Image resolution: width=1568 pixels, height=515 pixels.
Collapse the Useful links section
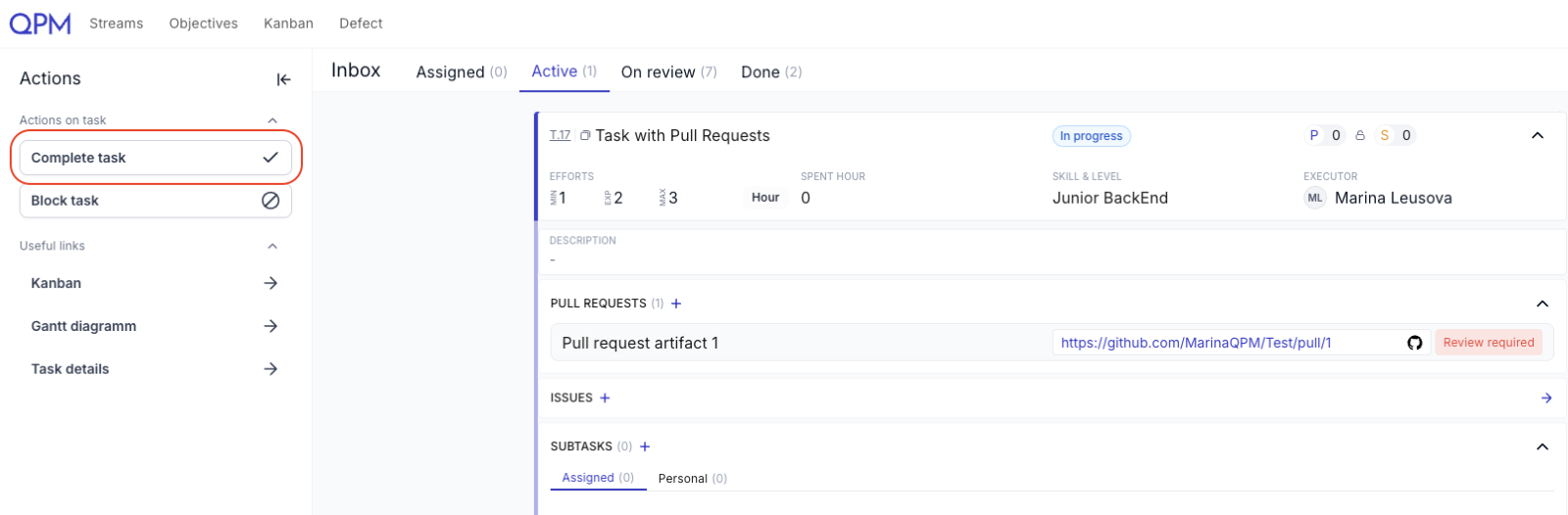(x=272, y=246)
